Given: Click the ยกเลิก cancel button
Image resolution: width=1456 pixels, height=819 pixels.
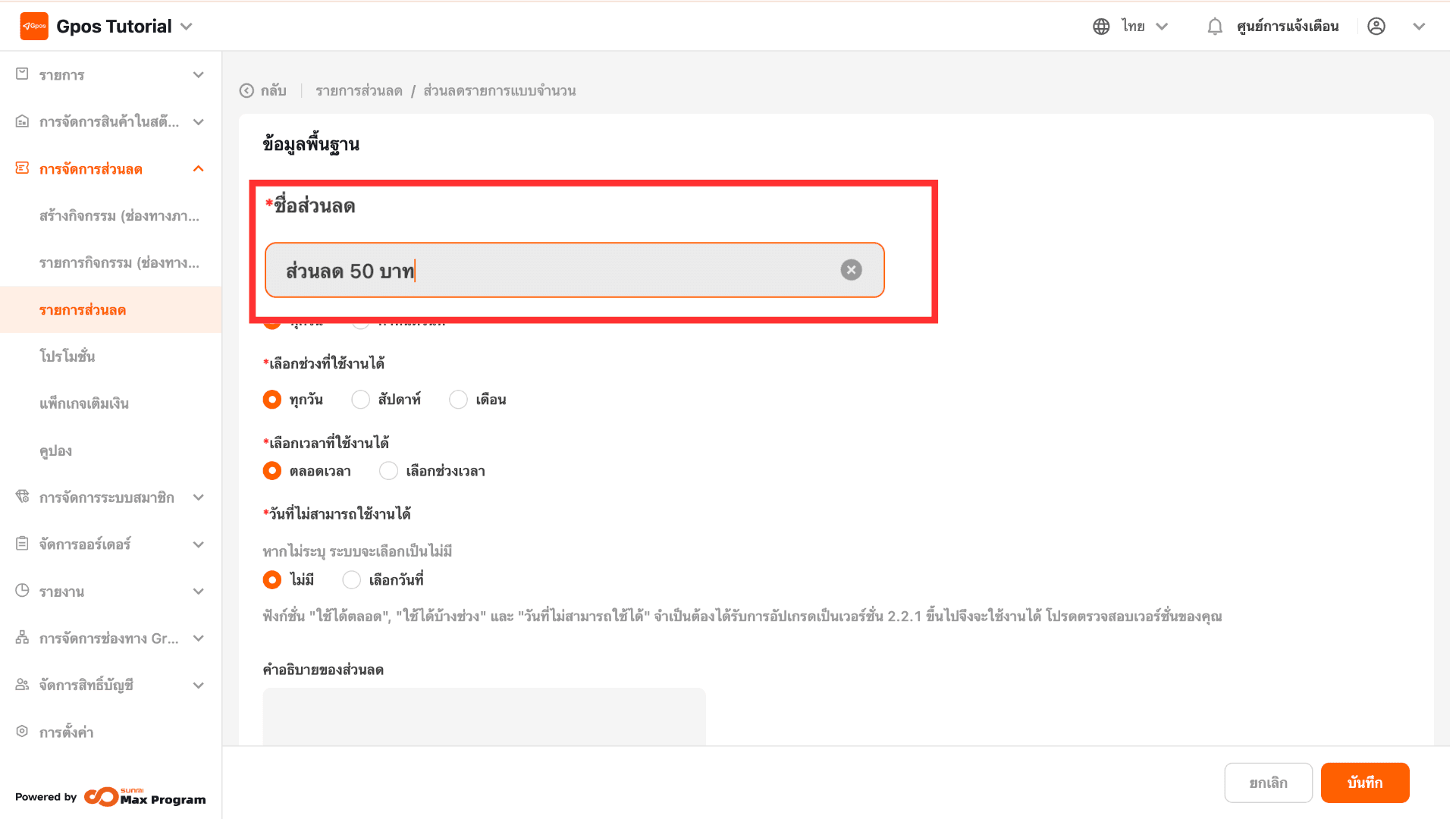Looking at the screenshot, I should point(1268,783).
